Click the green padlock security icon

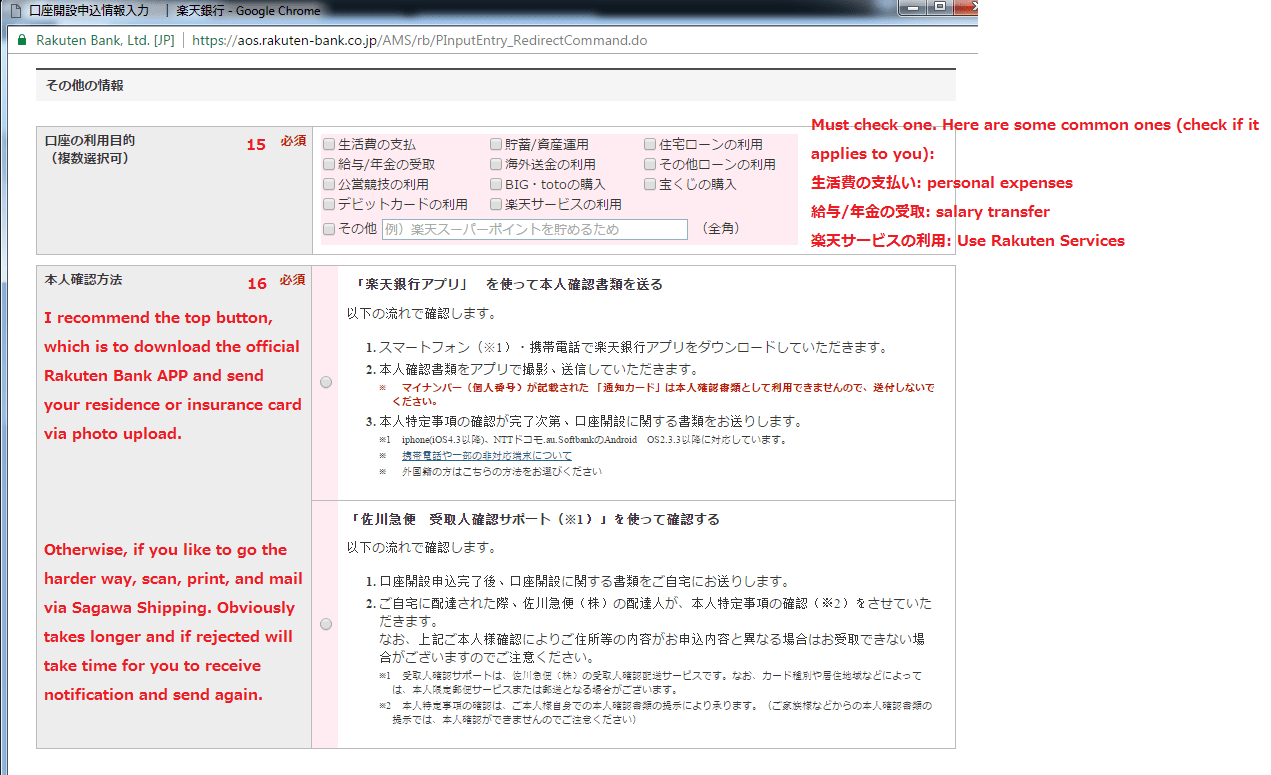22,41
